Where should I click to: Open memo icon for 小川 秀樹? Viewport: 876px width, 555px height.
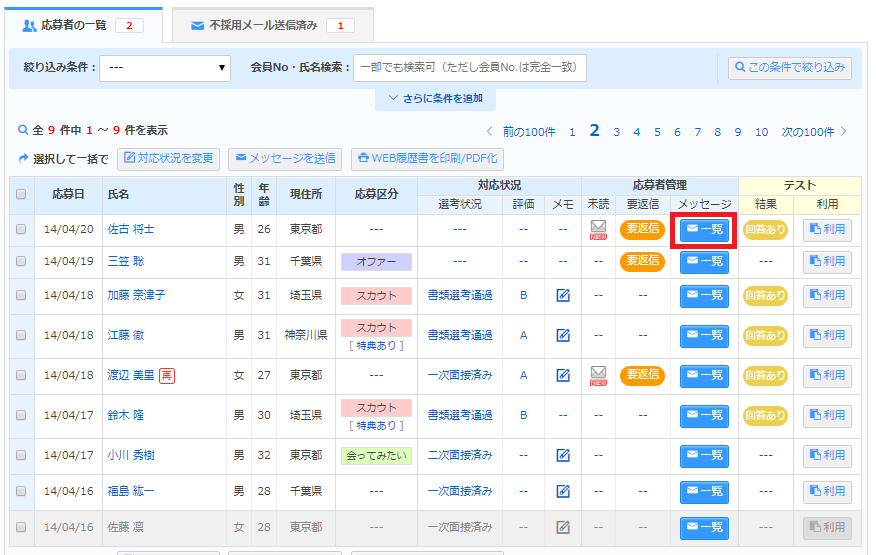point(563,455)
